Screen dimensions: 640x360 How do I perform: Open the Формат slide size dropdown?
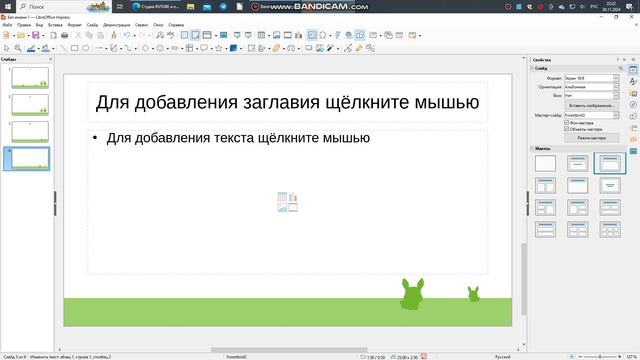(x=591, y=78)
